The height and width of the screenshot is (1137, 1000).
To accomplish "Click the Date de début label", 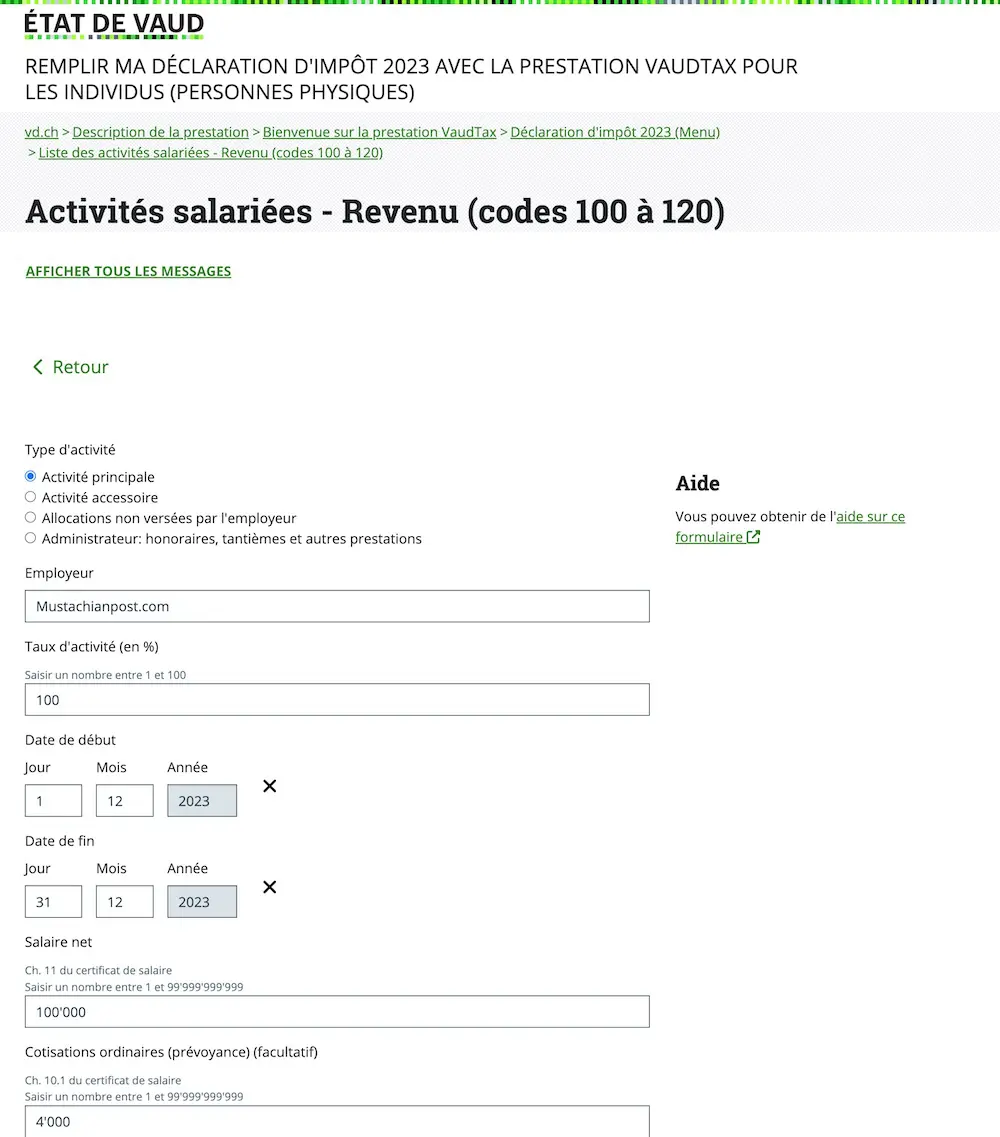I will coord(70,740).
